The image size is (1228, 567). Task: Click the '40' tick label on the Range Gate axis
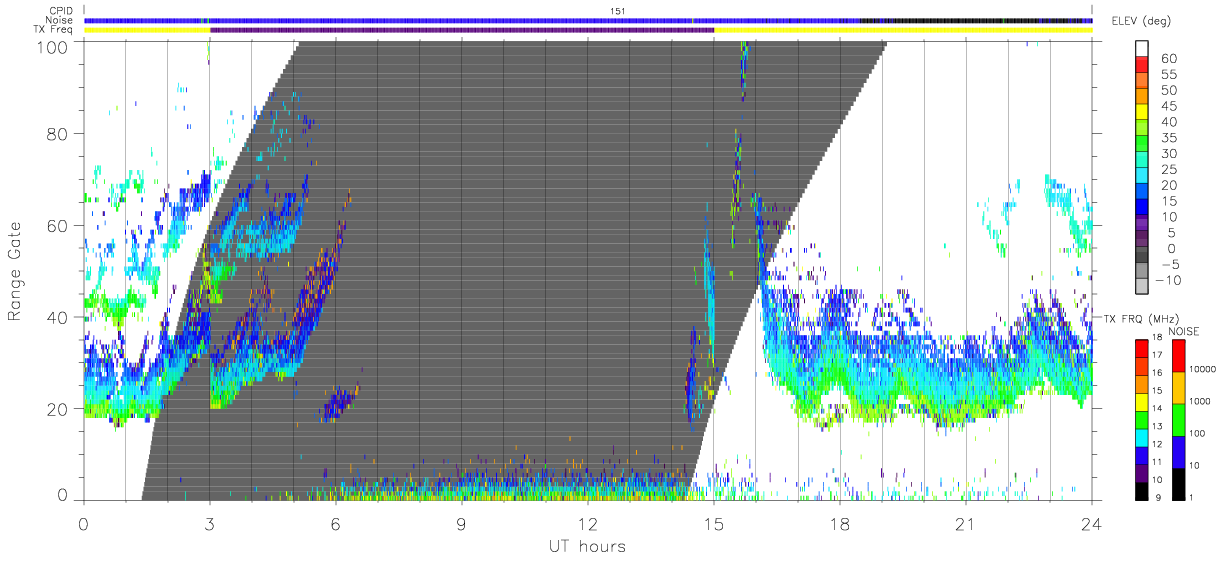(59, 318)
